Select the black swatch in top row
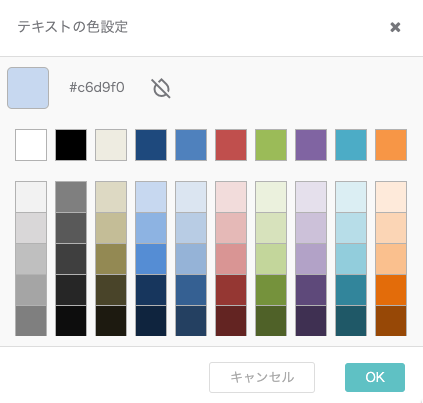Image resolution: width=423 pixels, height=403 pixels. click(71, 145)
